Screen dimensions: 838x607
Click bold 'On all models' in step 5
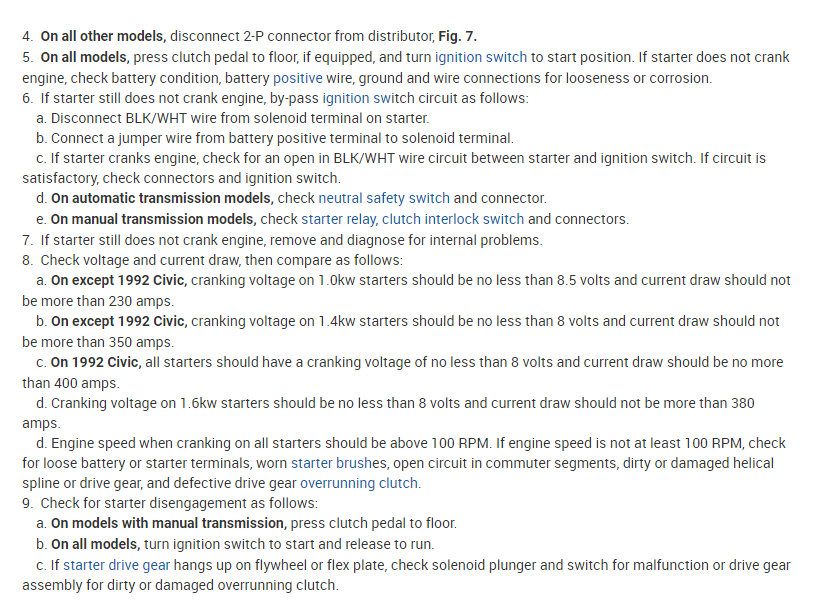coord(84,57)
